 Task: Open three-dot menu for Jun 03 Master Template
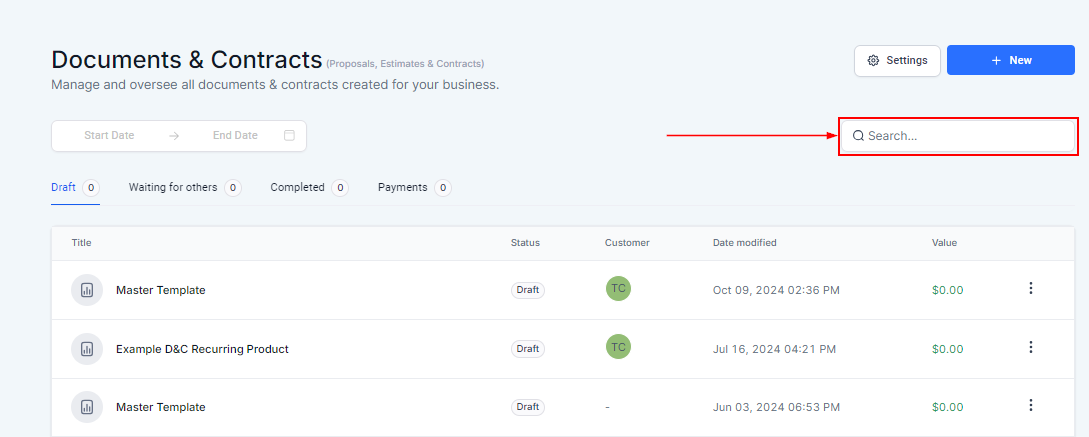tap(1031, 405)
